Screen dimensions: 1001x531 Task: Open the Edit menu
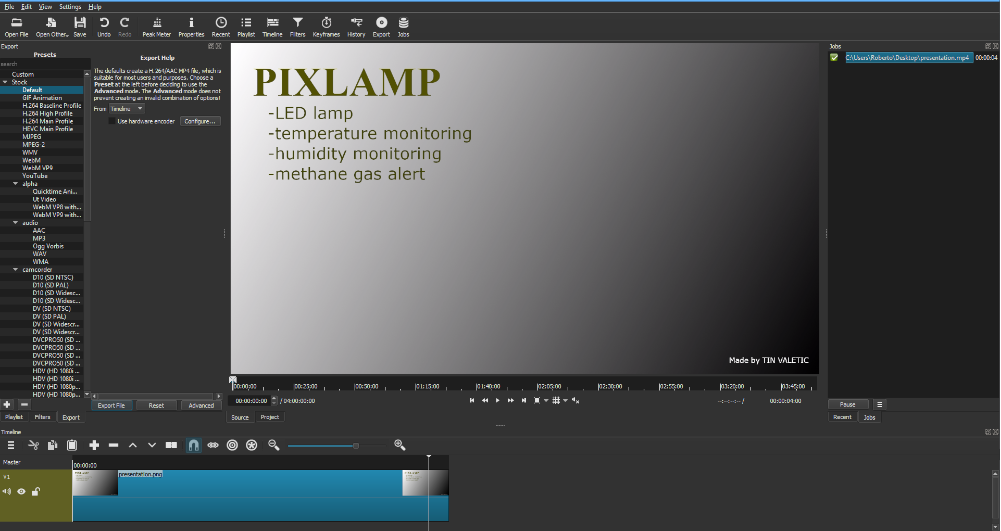point(26,7)
